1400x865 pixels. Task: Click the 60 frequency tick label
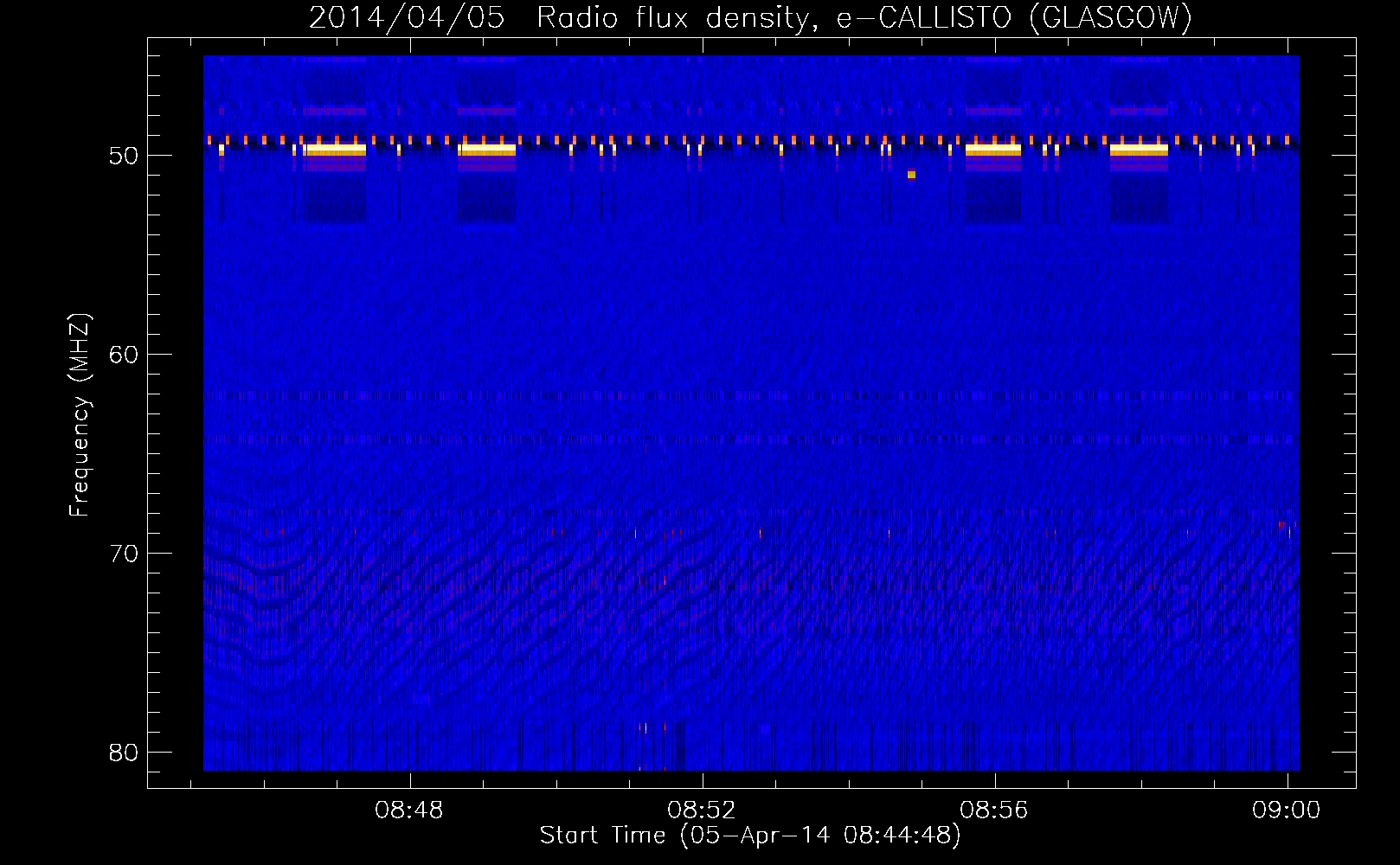[x=124, y=355]
